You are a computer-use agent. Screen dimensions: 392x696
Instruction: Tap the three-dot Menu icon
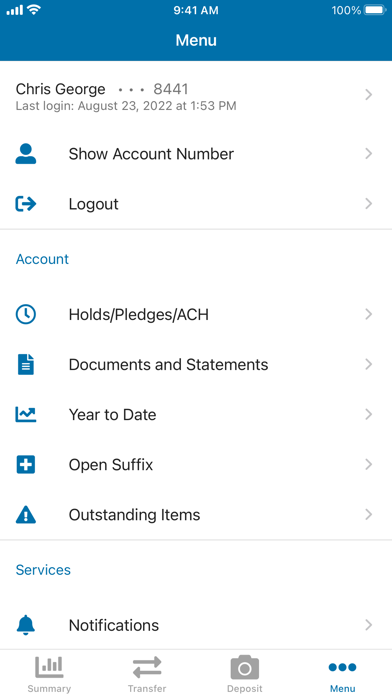tap(342, 667)
